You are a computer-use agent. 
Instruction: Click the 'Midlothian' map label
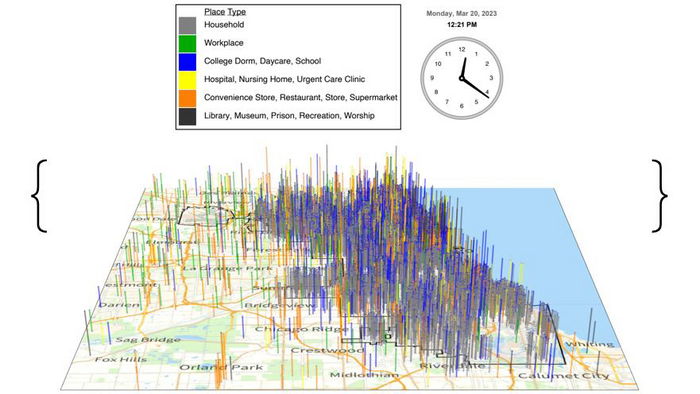pos(365,375)
